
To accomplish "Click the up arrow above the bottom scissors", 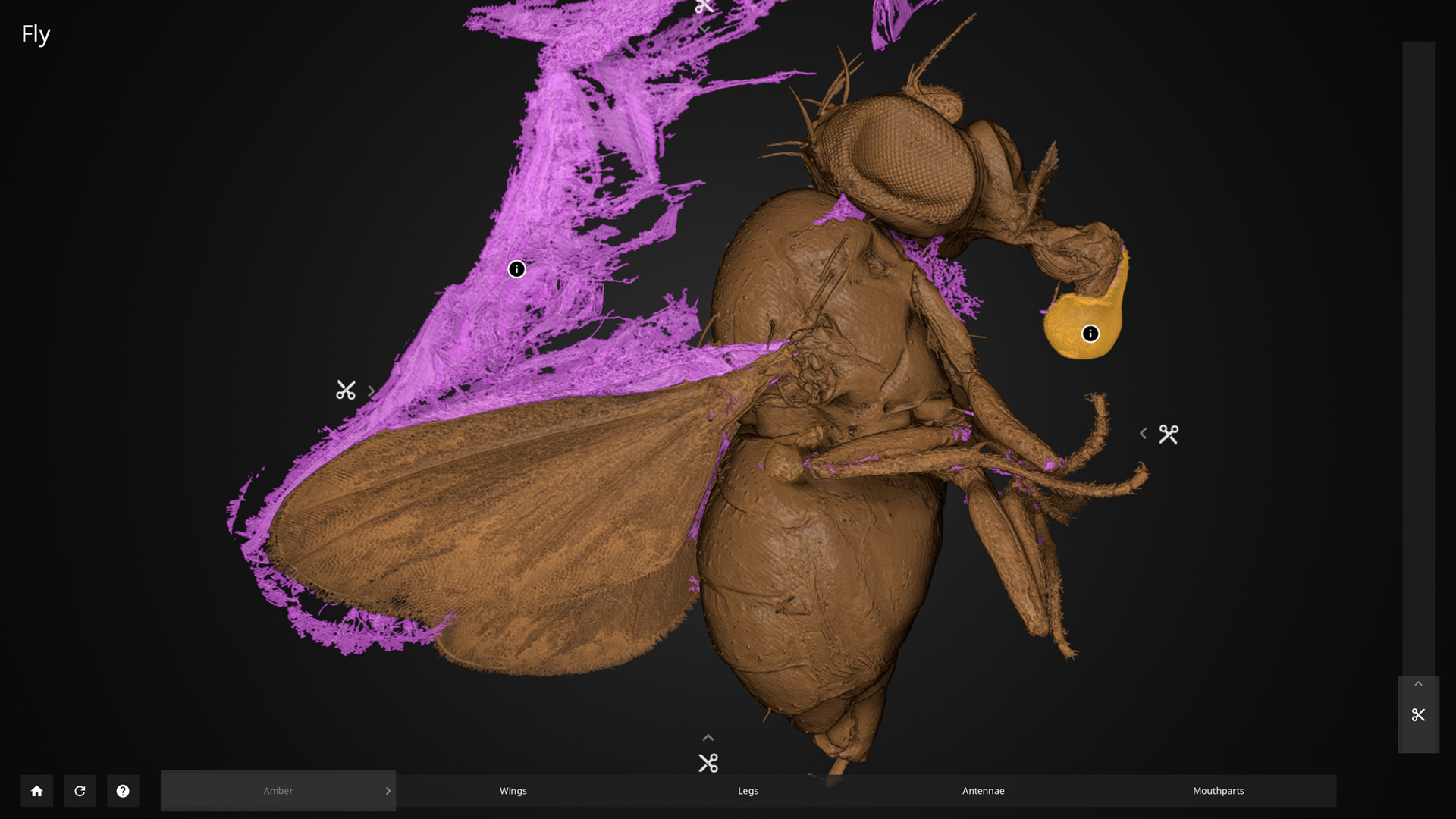I will [x=708, y=737].
